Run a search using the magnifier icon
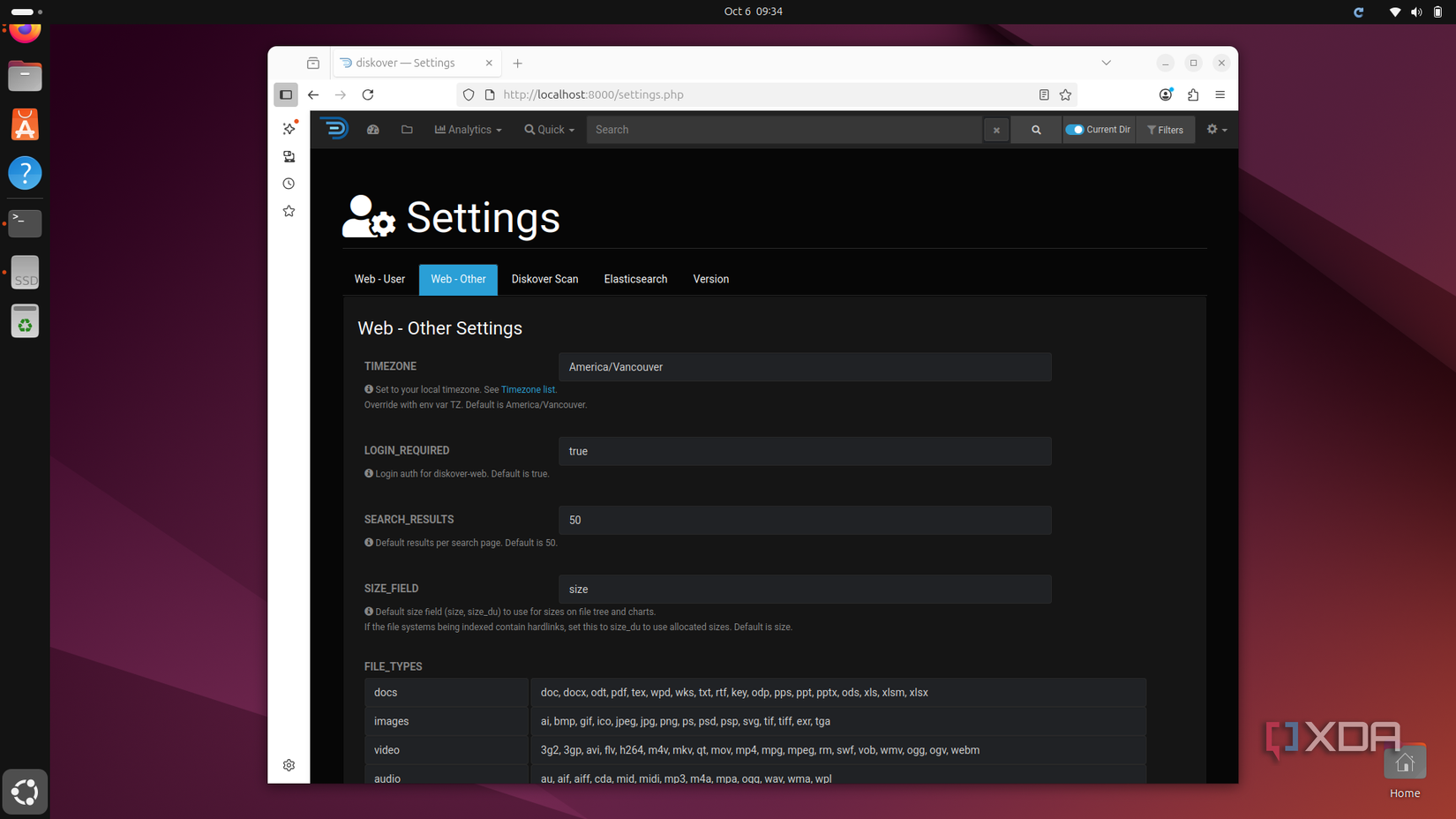This screenshot has height=819, width=1456. point(1035,129)
